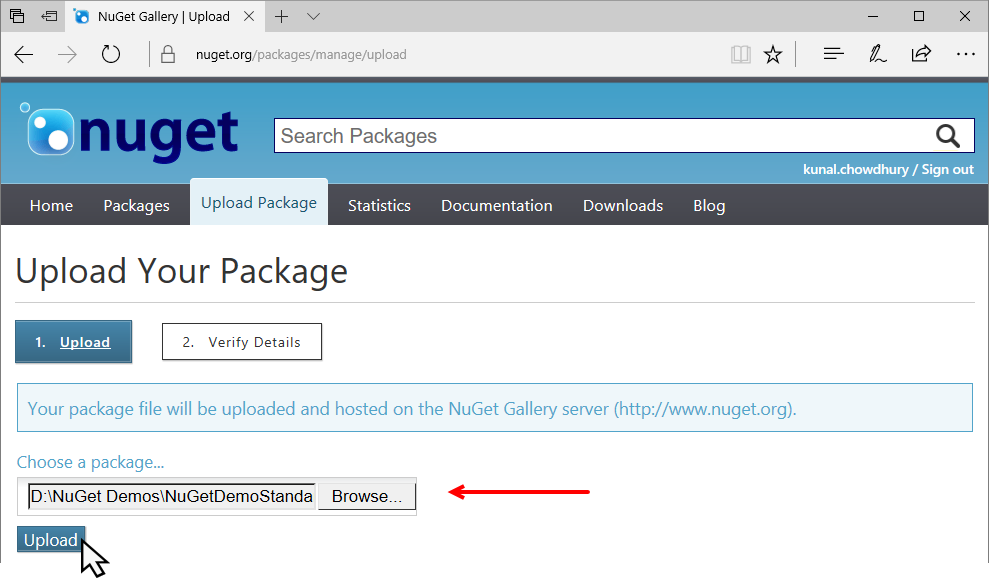The height and width of the screenshot is (578, 989).
Task: Open the NuGet logo homepage link
Action: (129, 133)
